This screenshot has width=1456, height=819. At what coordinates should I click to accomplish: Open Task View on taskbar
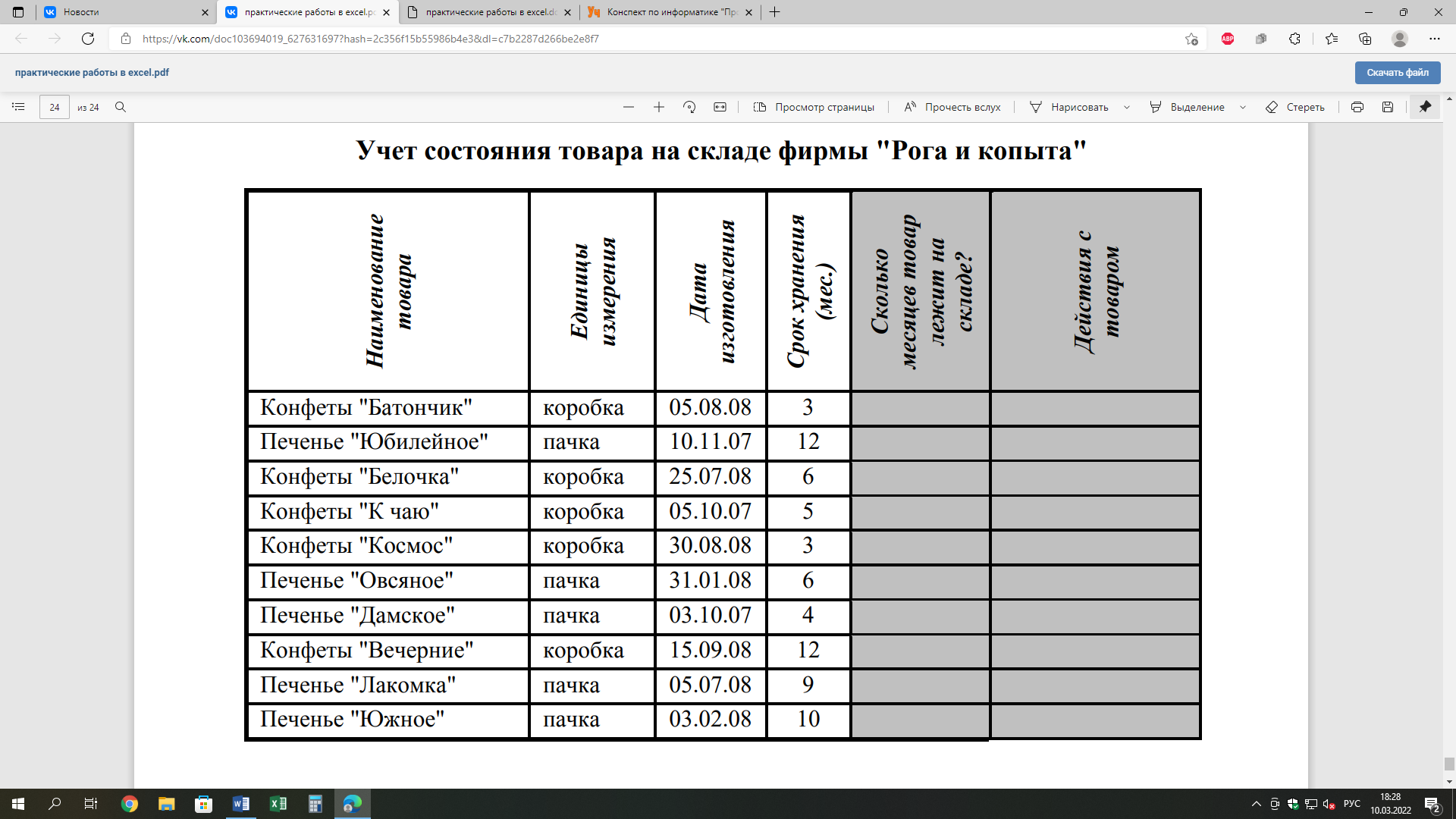91,804
